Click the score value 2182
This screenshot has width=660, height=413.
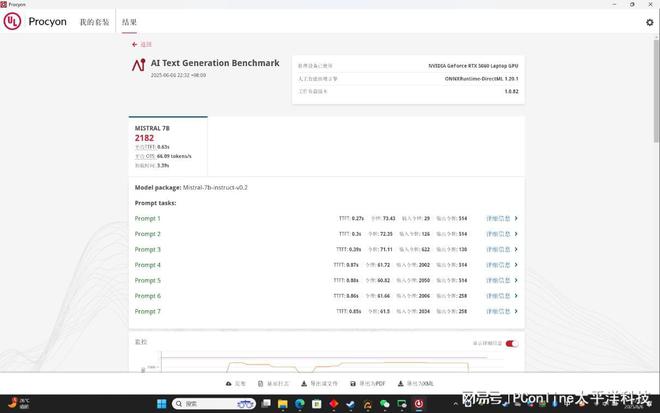click(x=144, y=138)
